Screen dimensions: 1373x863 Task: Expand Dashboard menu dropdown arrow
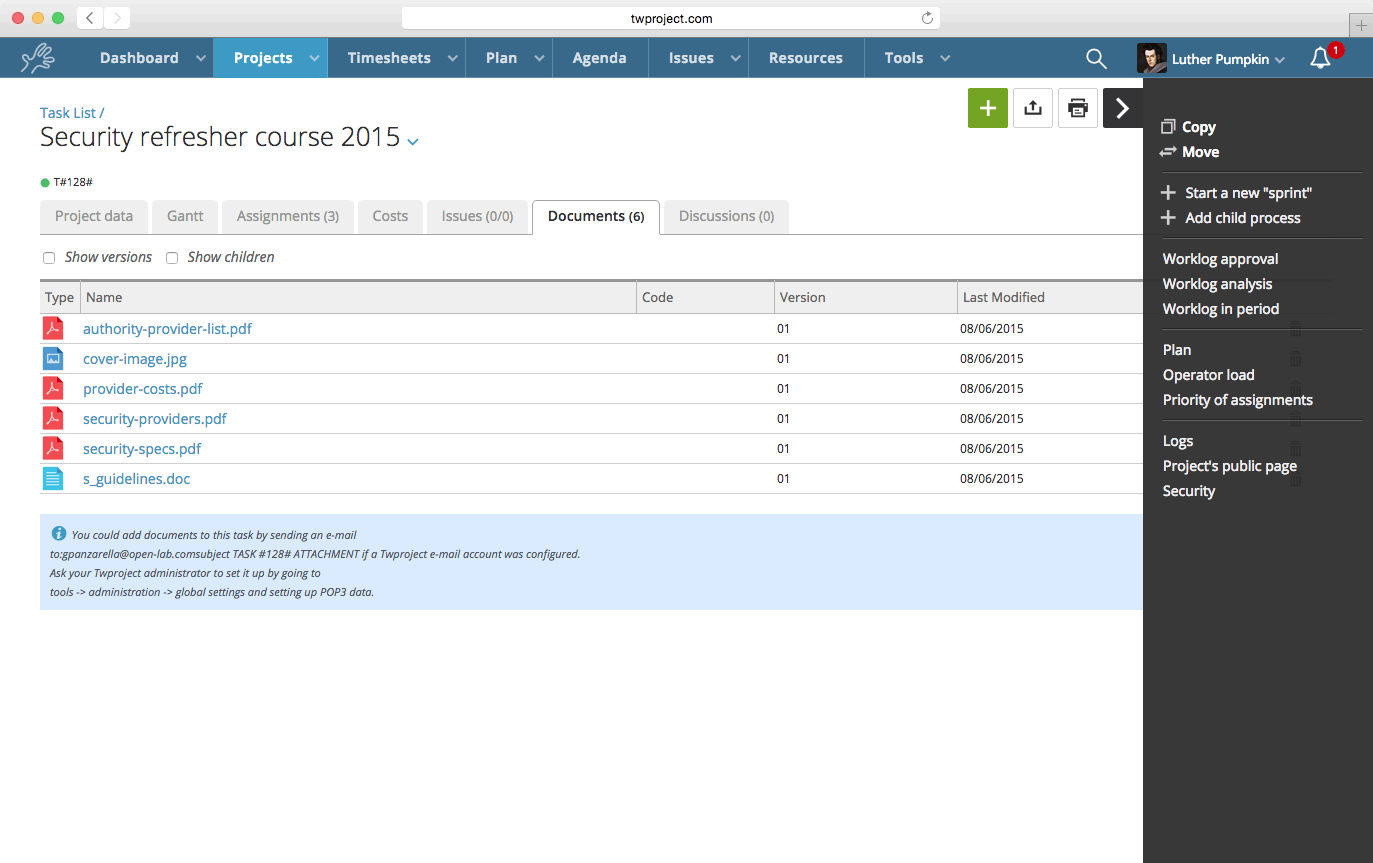(201, 59)
